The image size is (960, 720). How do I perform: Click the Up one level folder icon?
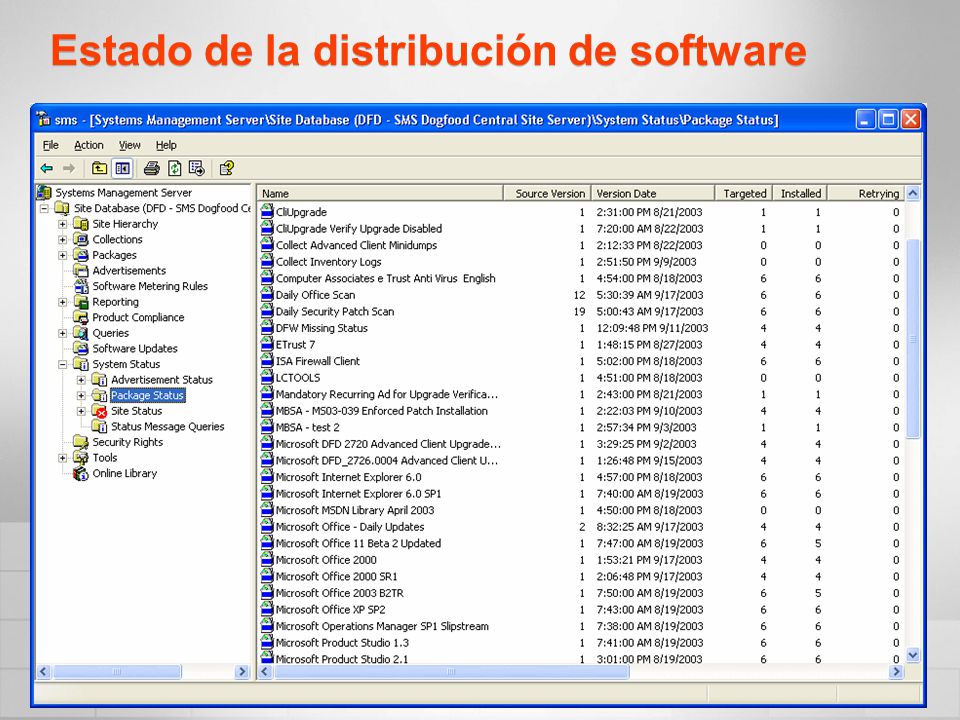pyautogui.click(x=99, y=168)
